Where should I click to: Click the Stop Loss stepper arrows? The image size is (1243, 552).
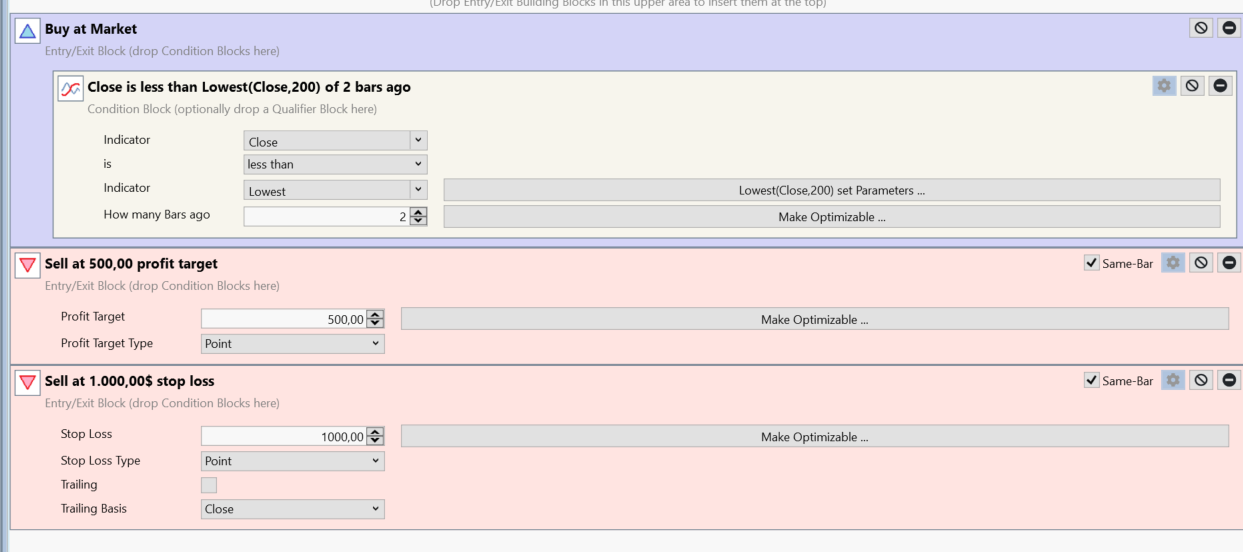[376, 436]
